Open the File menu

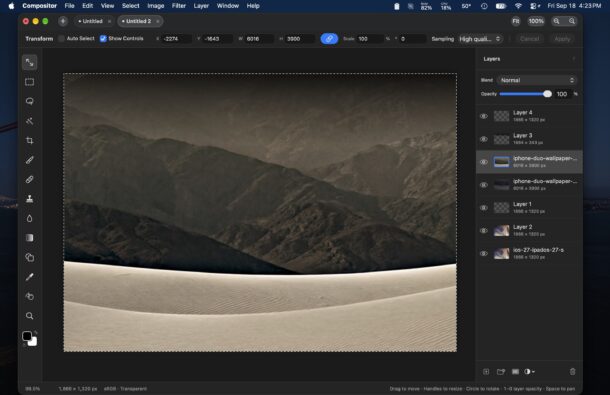tap(69, 6)
